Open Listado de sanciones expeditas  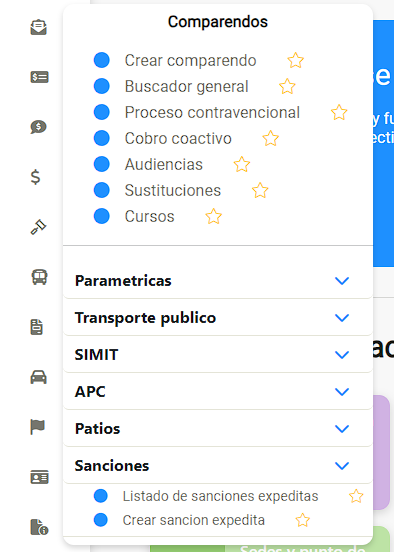220,496
